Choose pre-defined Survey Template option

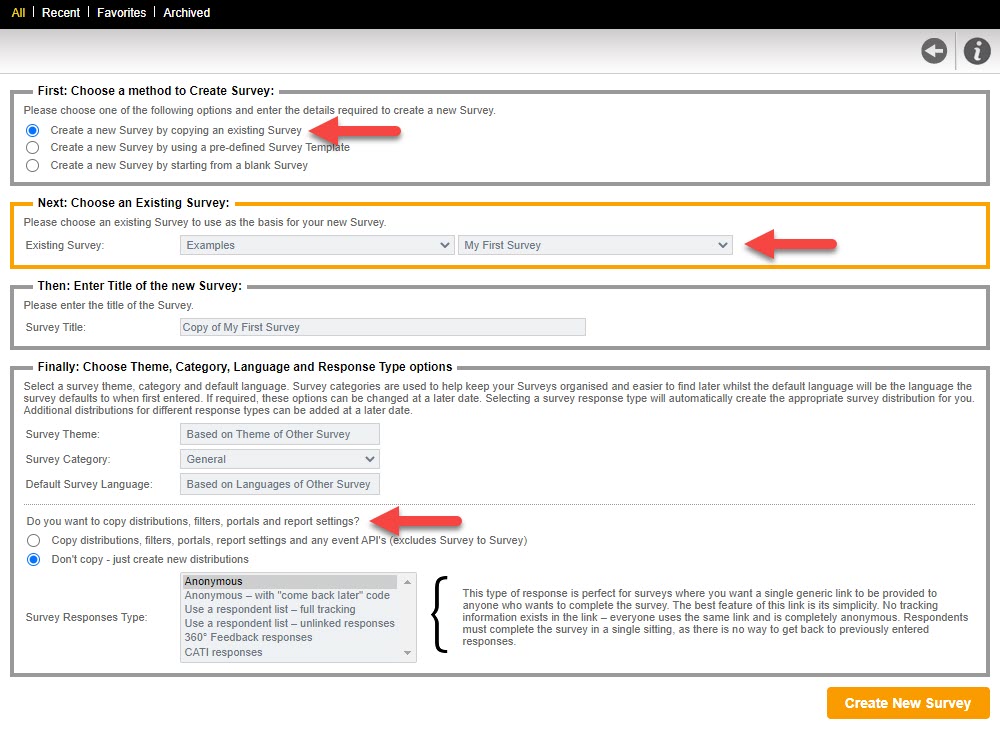click(x=33, y=148)
